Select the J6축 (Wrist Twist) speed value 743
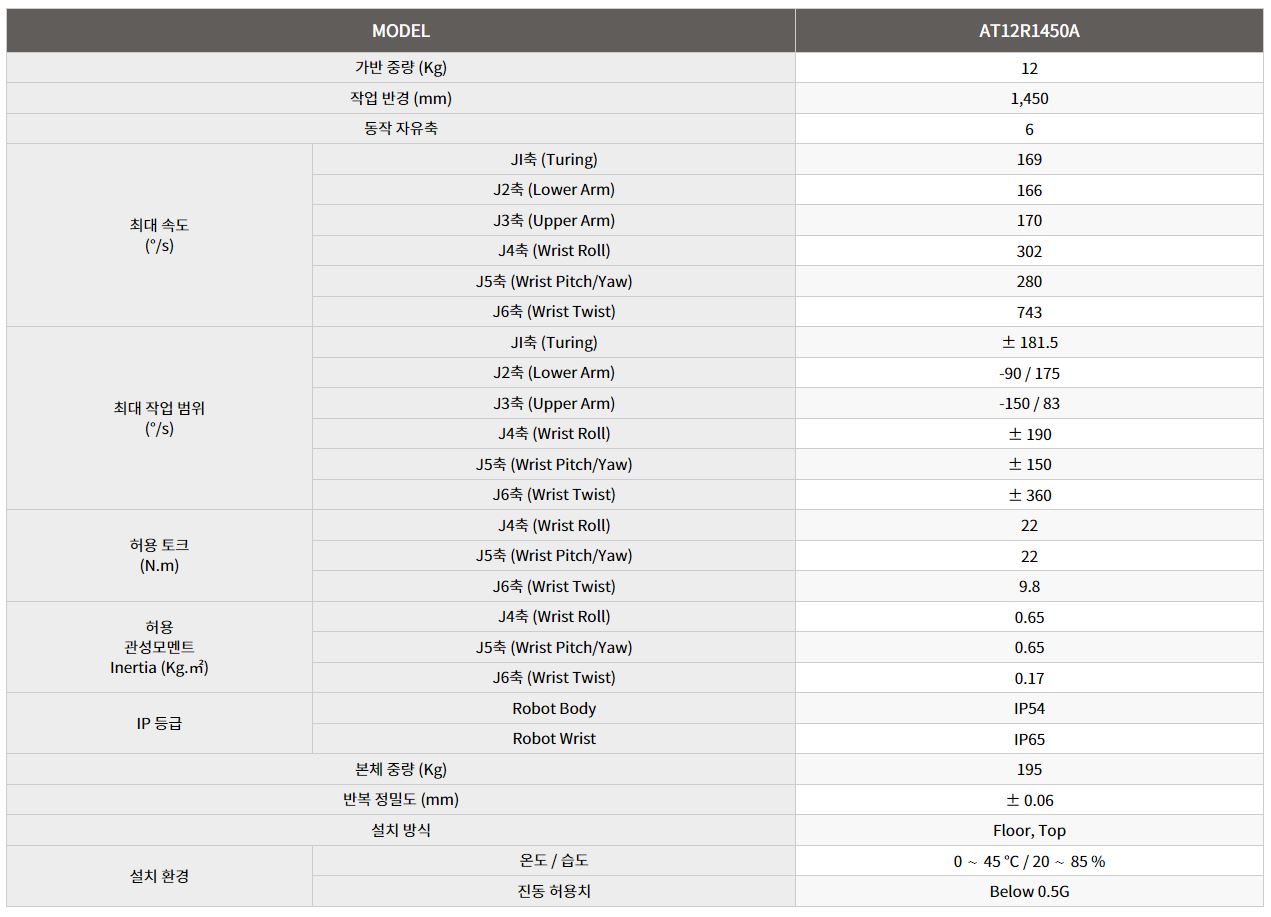This screenshot has width=1271, height=917. (1029, 312)
